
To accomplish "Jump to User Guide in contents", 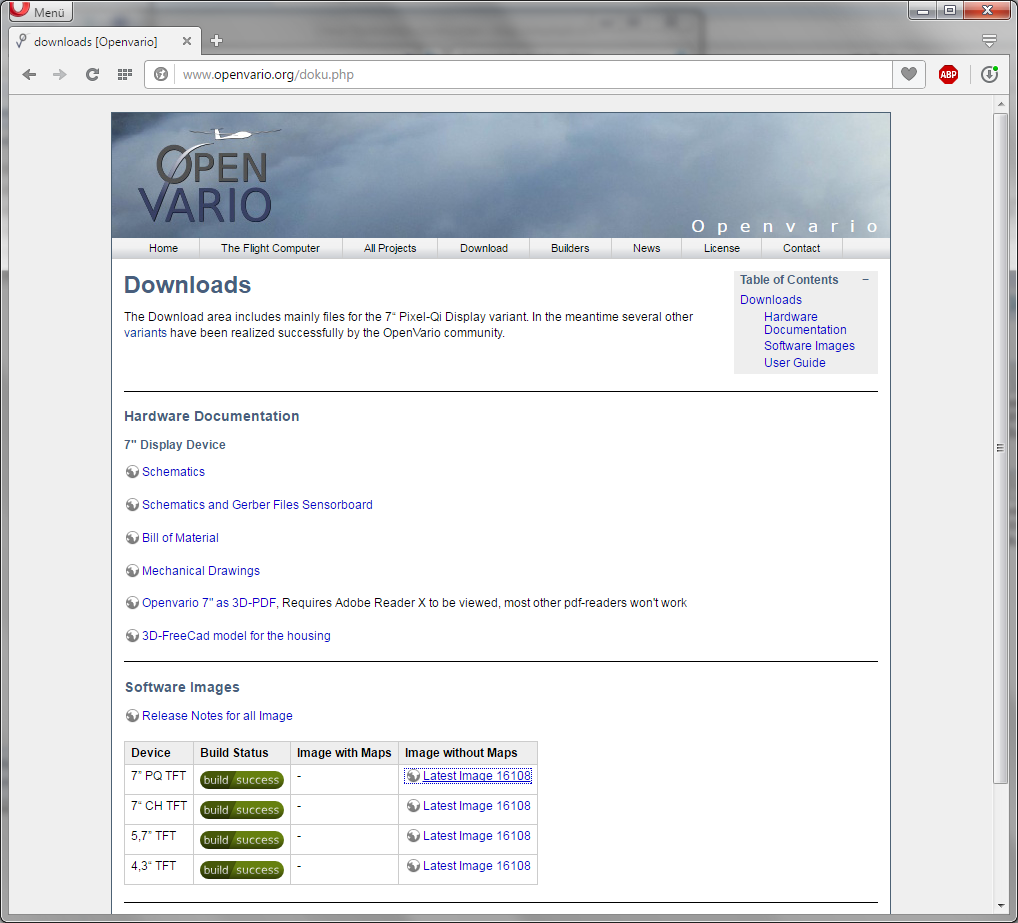I will tap(795, 363).
